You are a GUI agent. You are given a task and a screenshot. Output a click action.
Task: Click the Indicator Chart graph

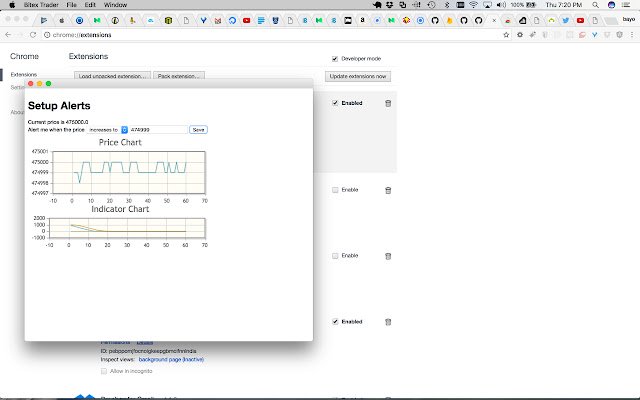tap(127, 228)
